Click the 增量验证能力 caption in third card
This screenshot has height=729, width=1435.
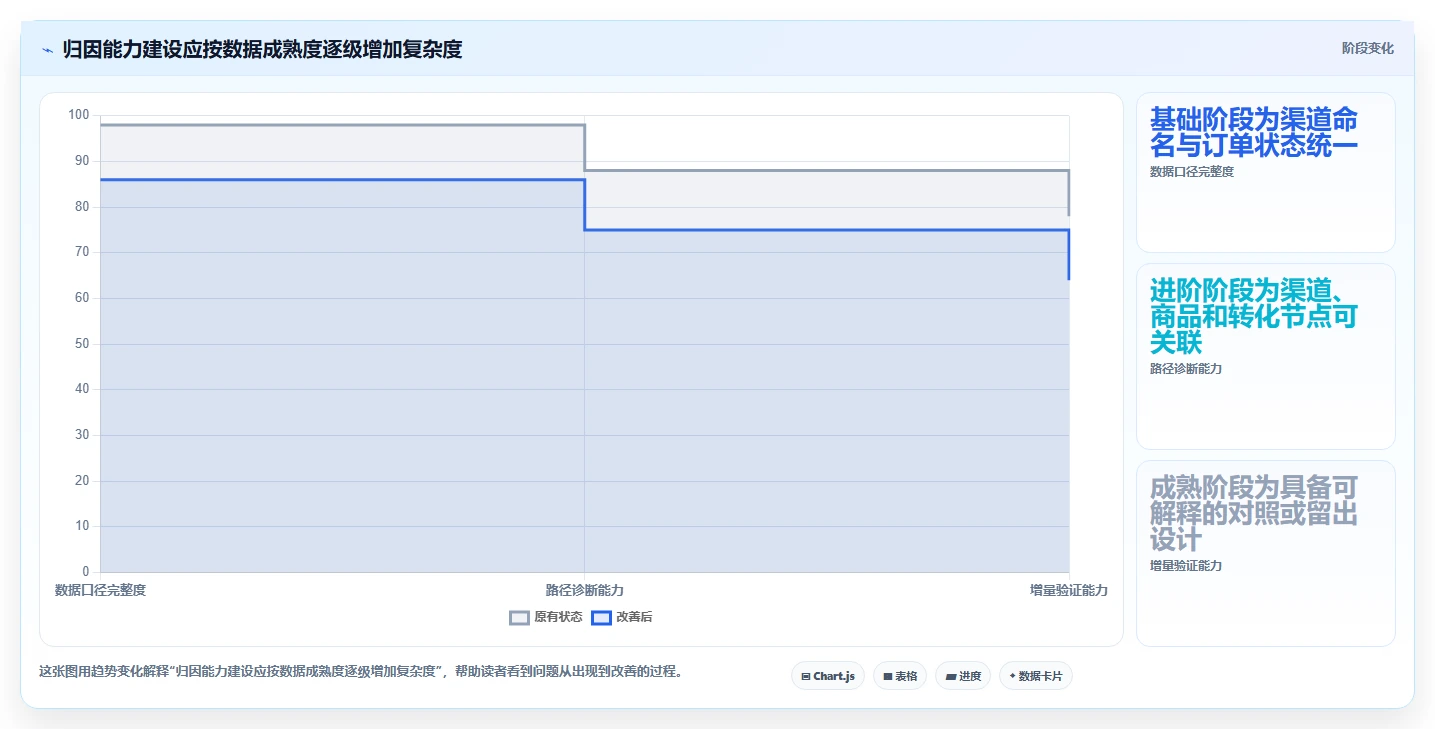coord(1186,566)
